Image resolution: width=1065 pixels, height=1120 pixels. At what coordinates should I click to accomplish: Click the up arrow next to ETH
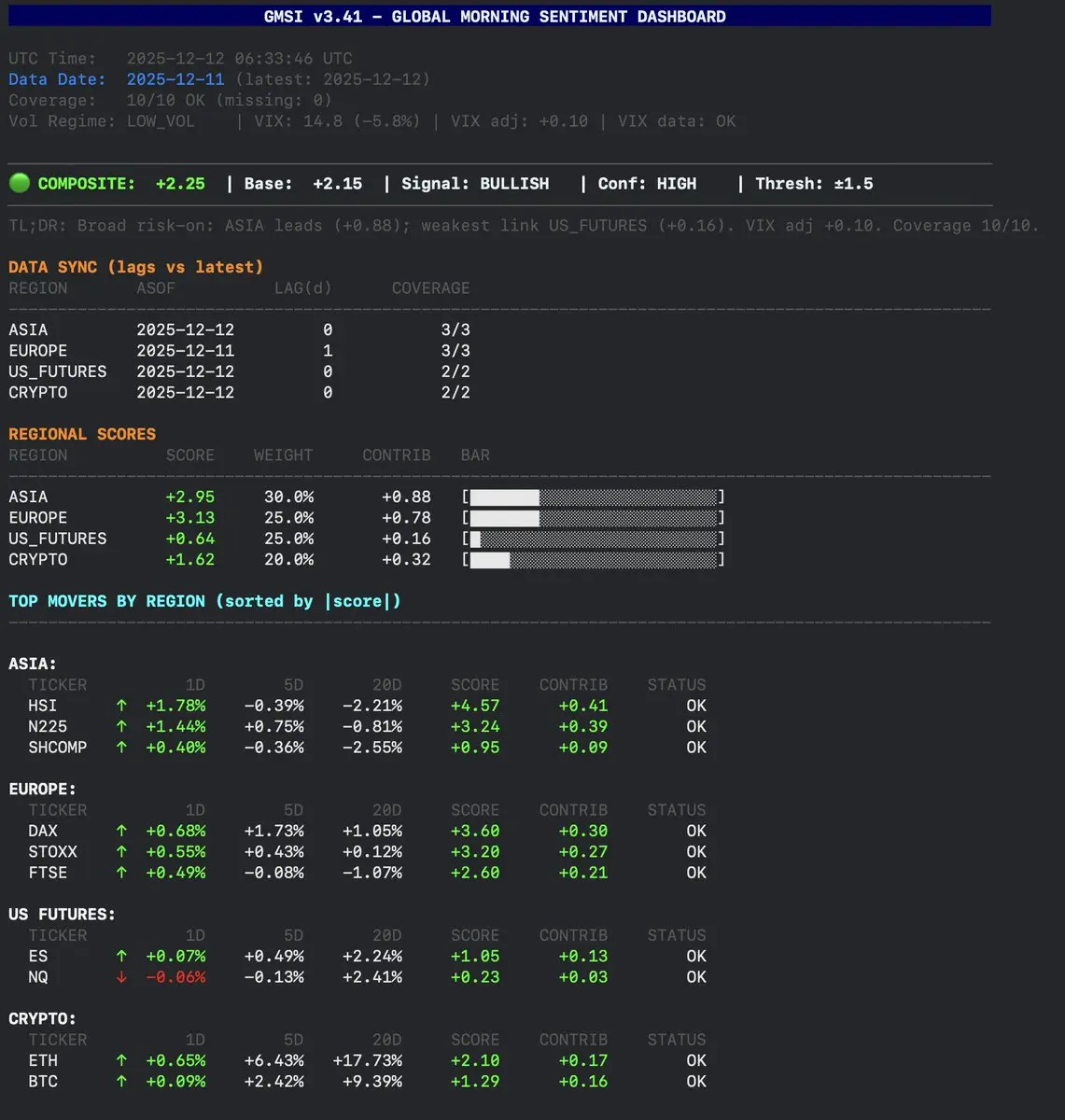(x=121, y=1060)
